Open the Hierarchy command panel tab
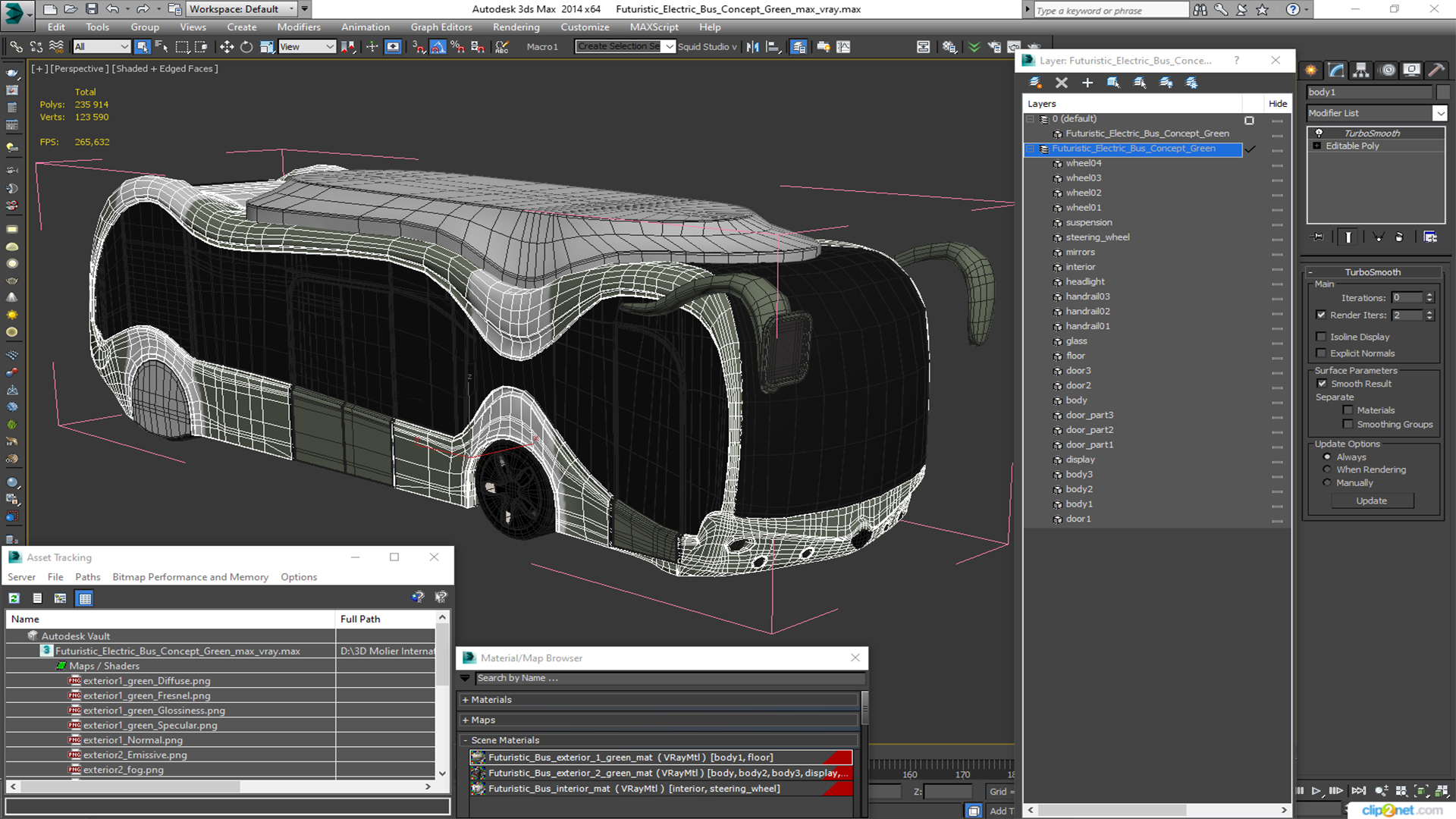 coord(1361,70)
